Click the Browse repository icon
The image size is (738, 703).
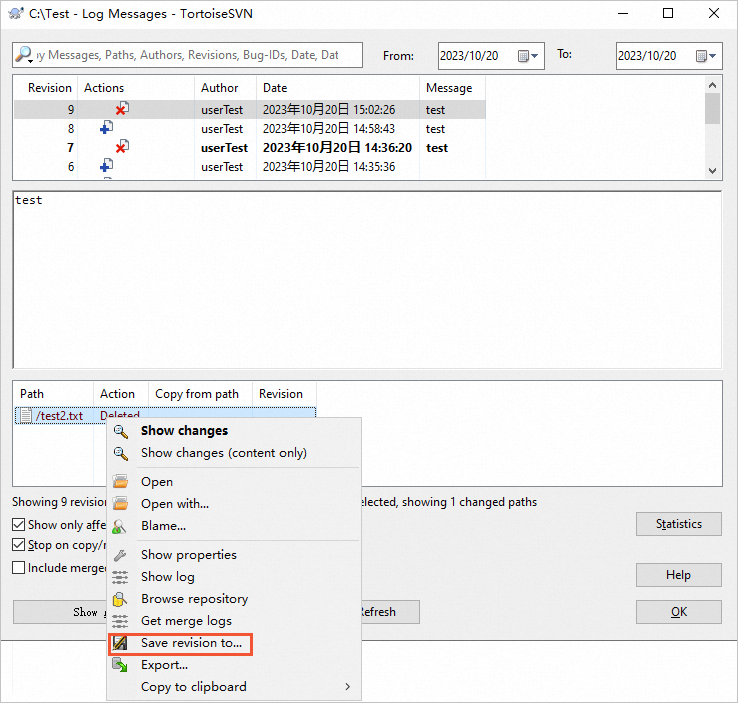point(120,599)
